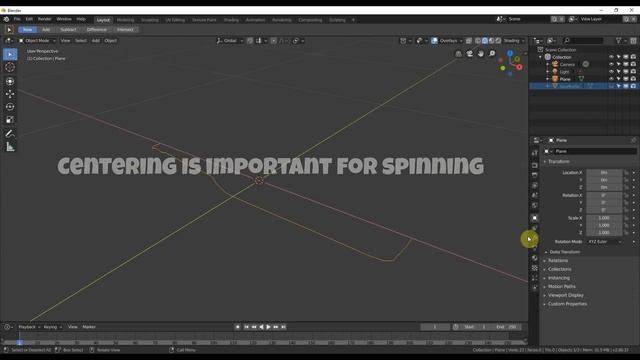Click the Scale X value field
Image resolution: width=640 pixels, height=360 pixels.
pos(604,218)
